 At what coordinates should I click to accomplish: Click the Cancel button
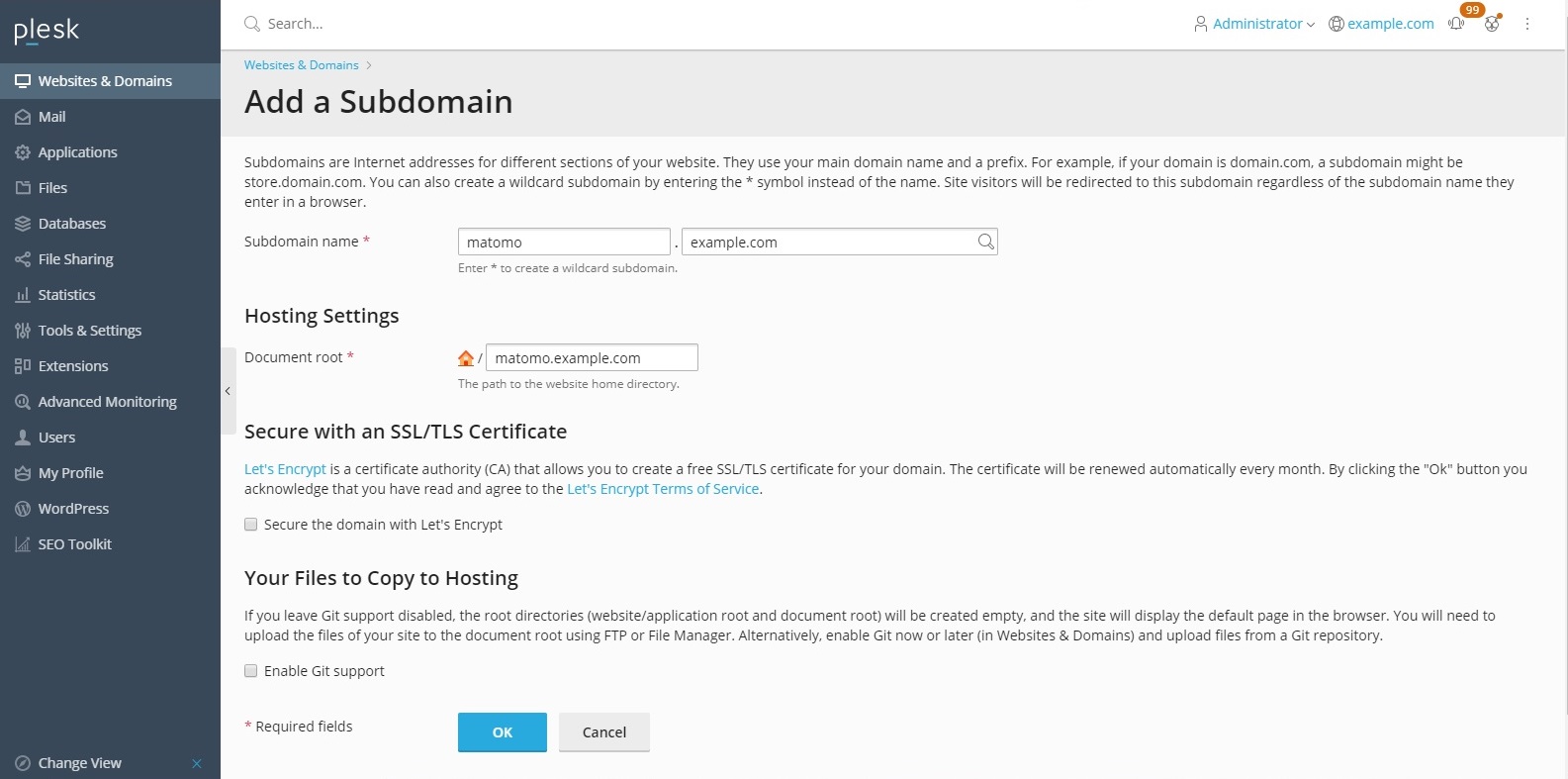pyautogui.click(x=603, y=732)
